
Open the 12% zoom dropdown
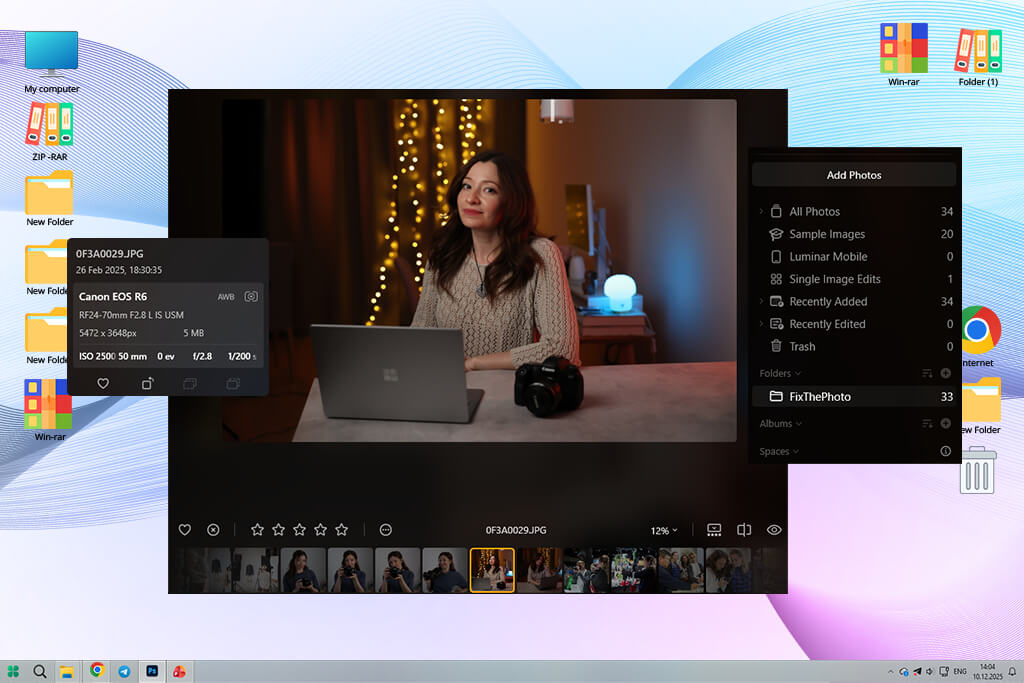point(664,530)
